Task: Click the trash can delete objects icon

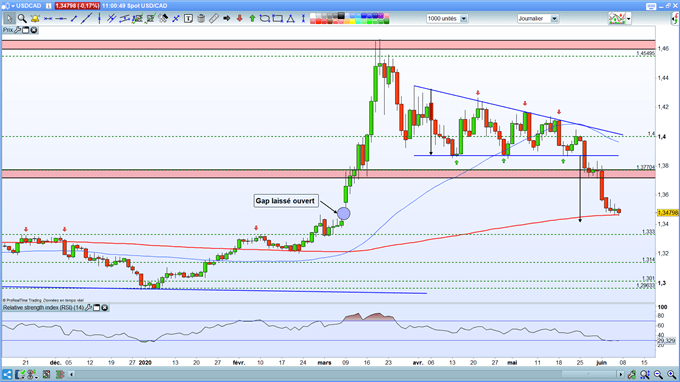Action: pyautogui.click(x=201, y=19)
